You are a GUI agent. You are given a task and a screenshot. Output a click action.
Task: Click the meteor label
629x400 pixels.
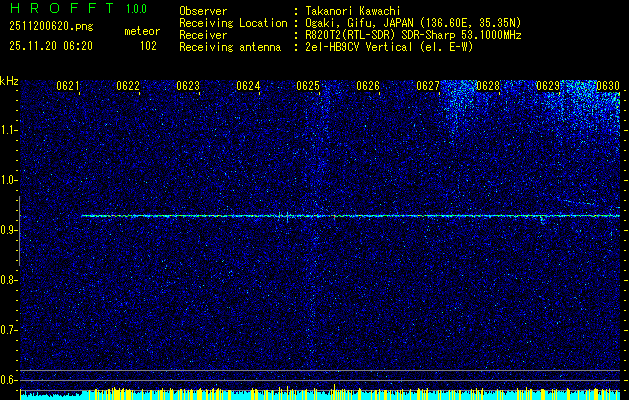click(x=142, y=31)
